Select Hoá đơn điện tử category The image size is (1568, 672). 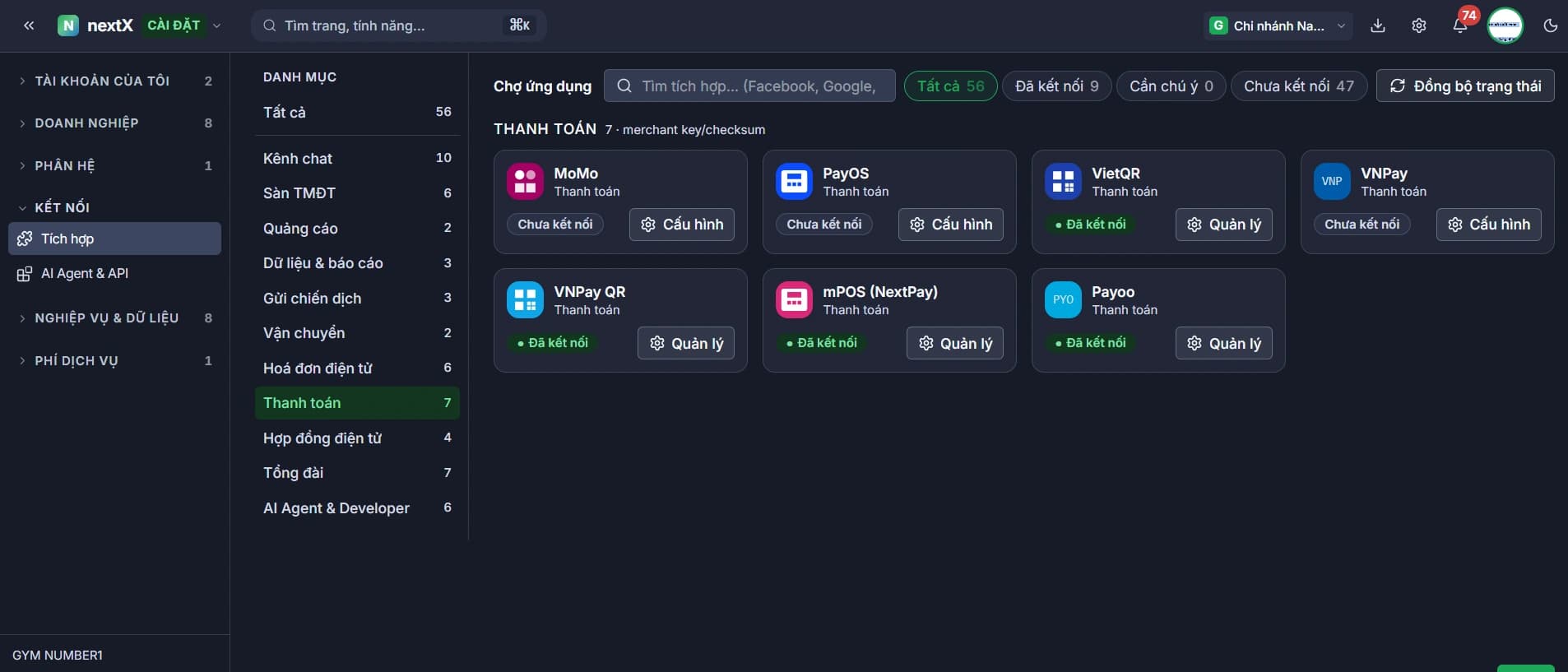tap(357, 368)
